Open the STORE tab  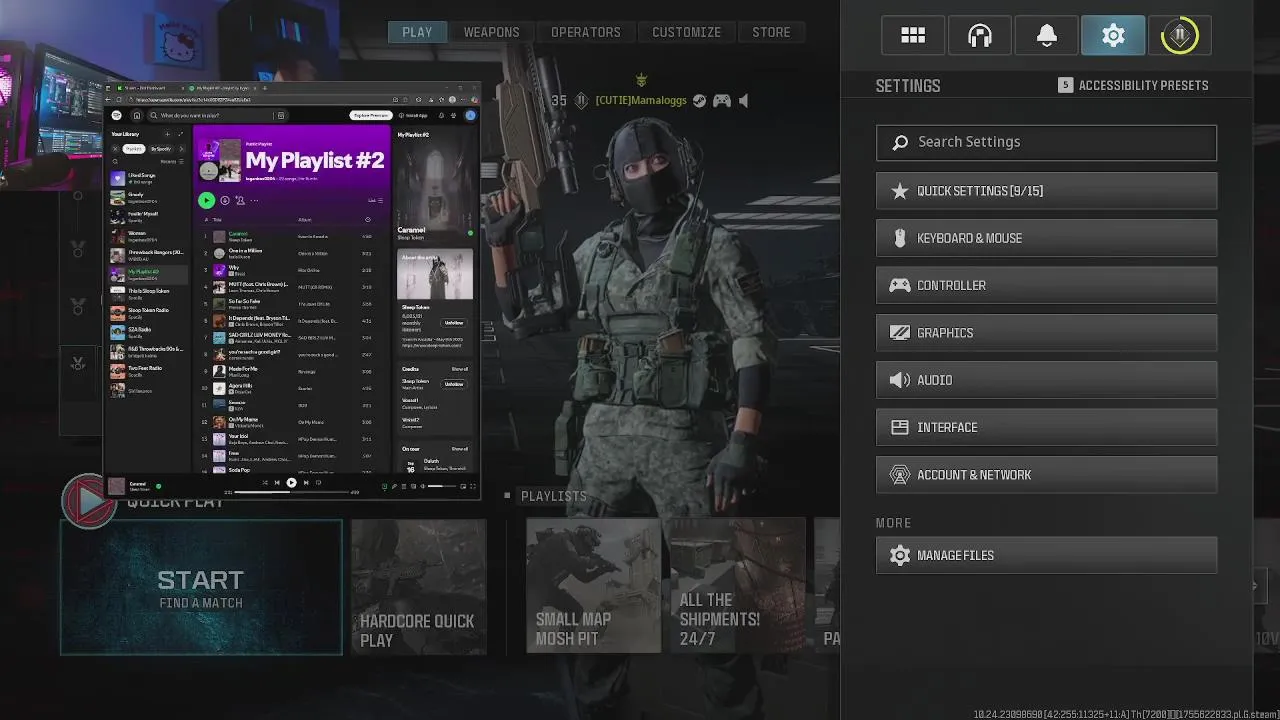(771, 32)
